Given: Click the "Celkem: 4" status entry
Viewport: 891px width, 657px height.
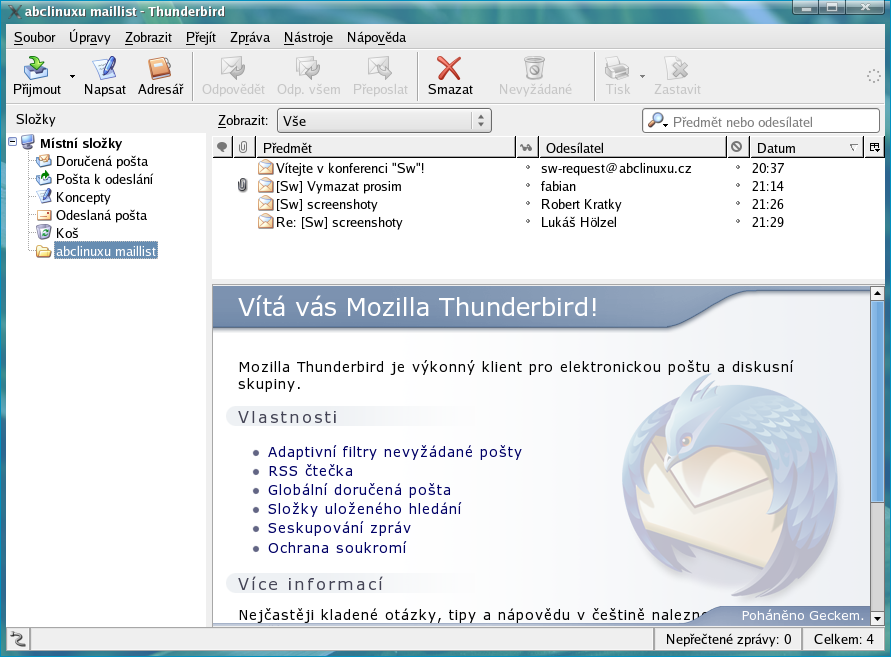Looking at the screenshot, I should click(x=843, y=639).
